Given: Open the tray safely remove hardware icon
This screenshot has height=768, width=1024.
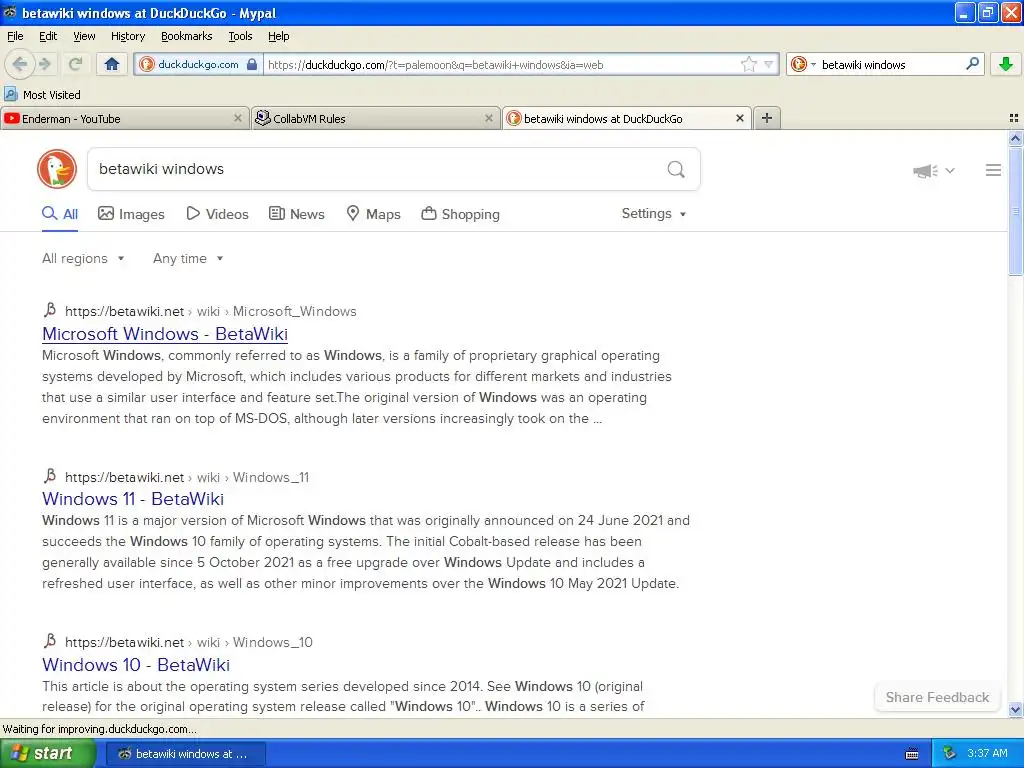Looking at the screenshot, I should 950,754.
